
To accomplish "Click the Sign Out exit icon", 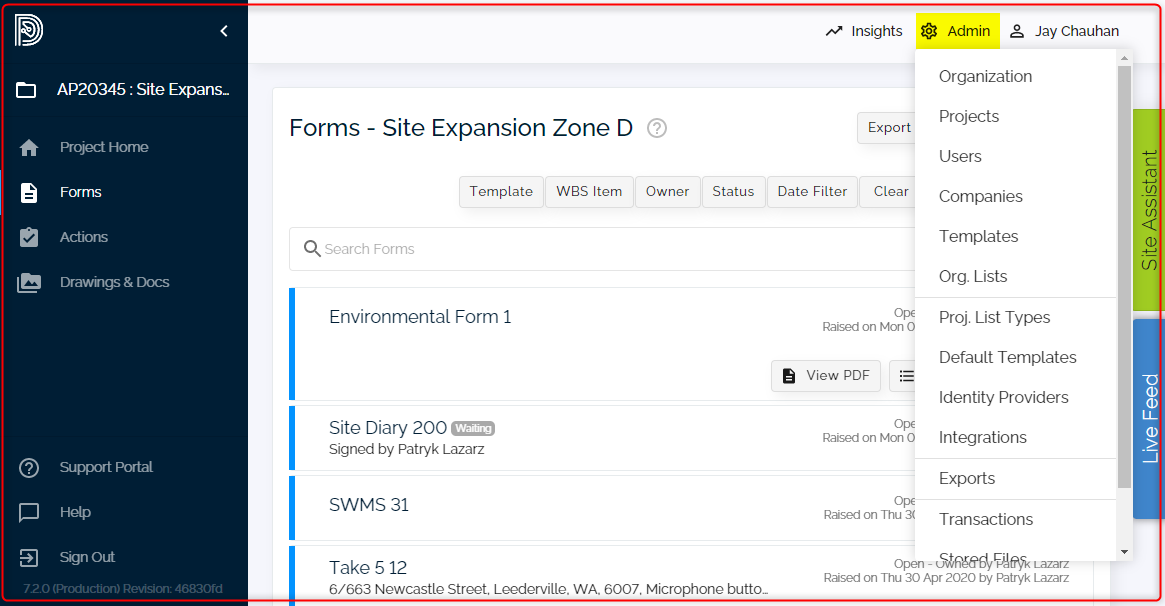I will pos(29,558).
